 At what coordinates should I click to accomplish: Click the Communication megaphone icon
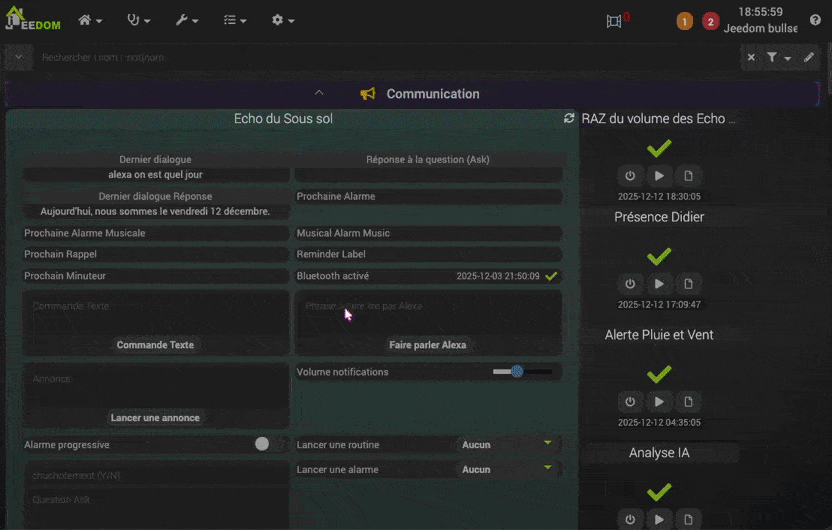coord(368,94)
